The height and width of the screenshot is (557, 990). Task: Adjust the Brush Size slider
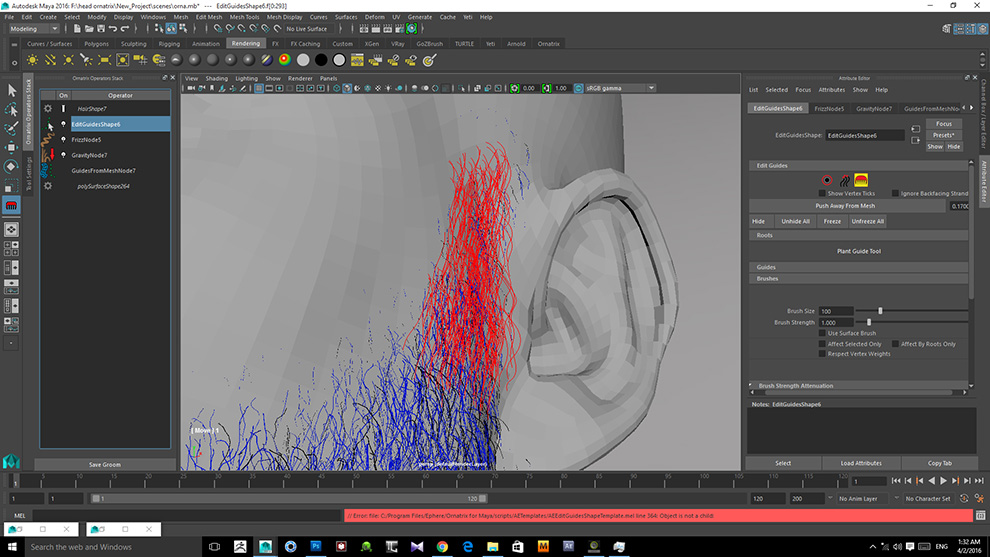[x=880, y=311]
